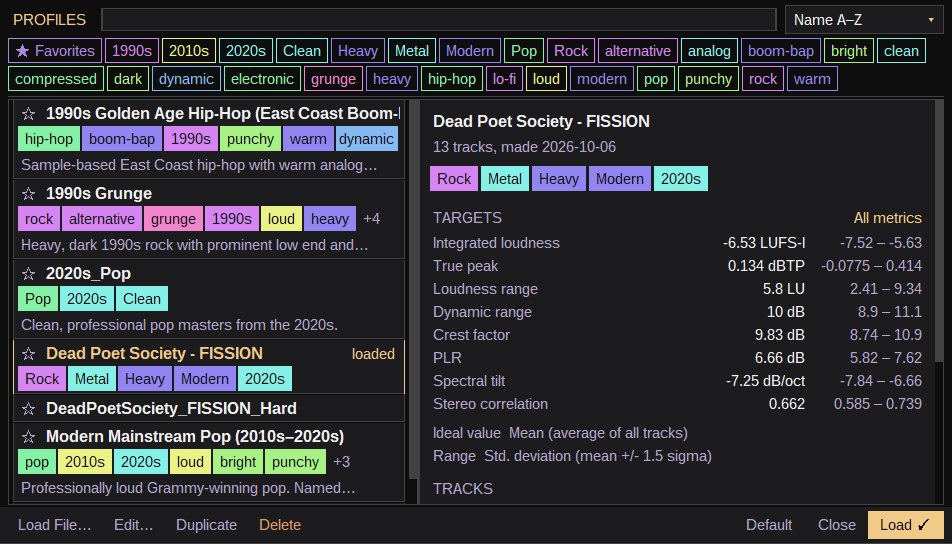Filter by the hip-hop tag in filter bar
The image size is (952, 544).
tap(452, 79)
